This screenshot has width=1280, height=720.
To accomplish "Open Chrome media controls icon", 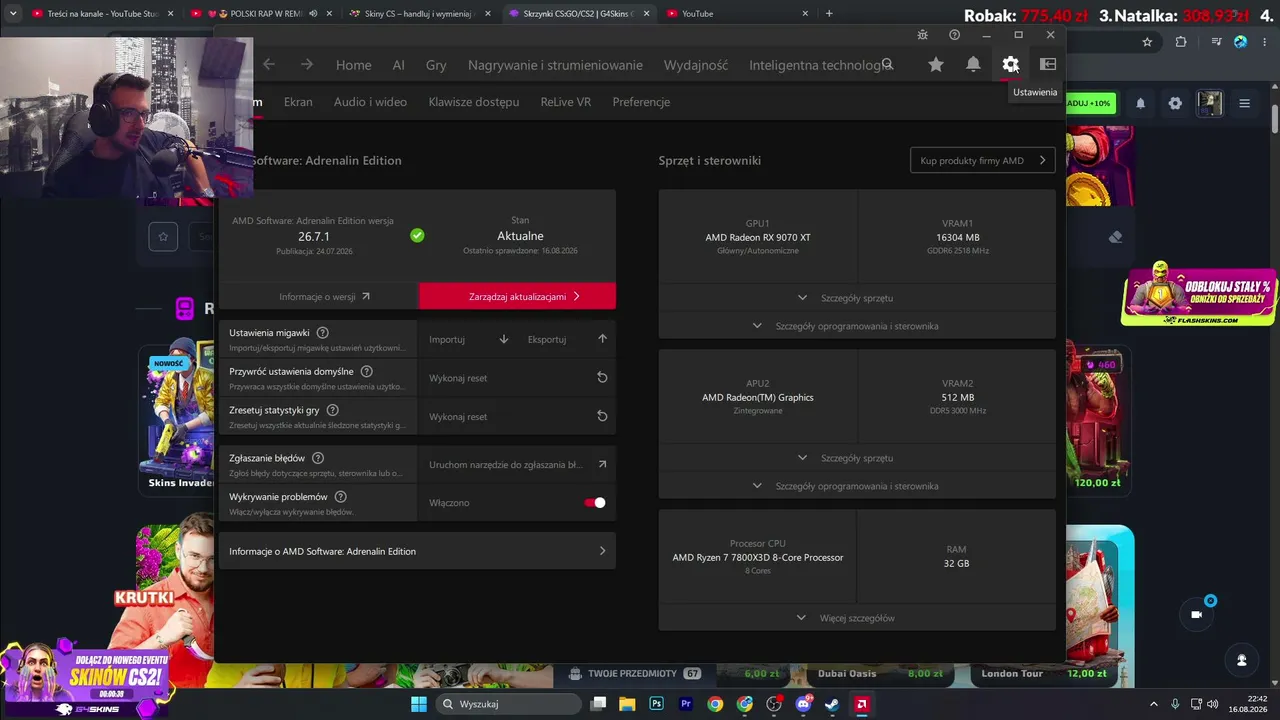I will [x=1216, y=42].
